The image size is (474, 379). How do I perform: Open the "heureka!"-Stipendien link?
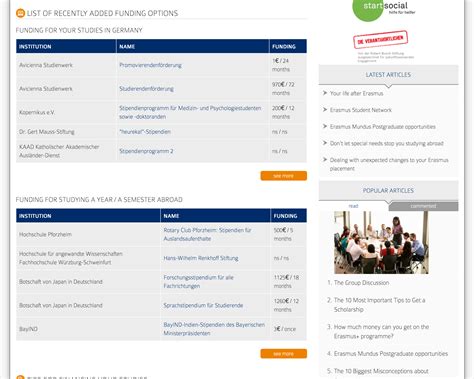[145, 132]
